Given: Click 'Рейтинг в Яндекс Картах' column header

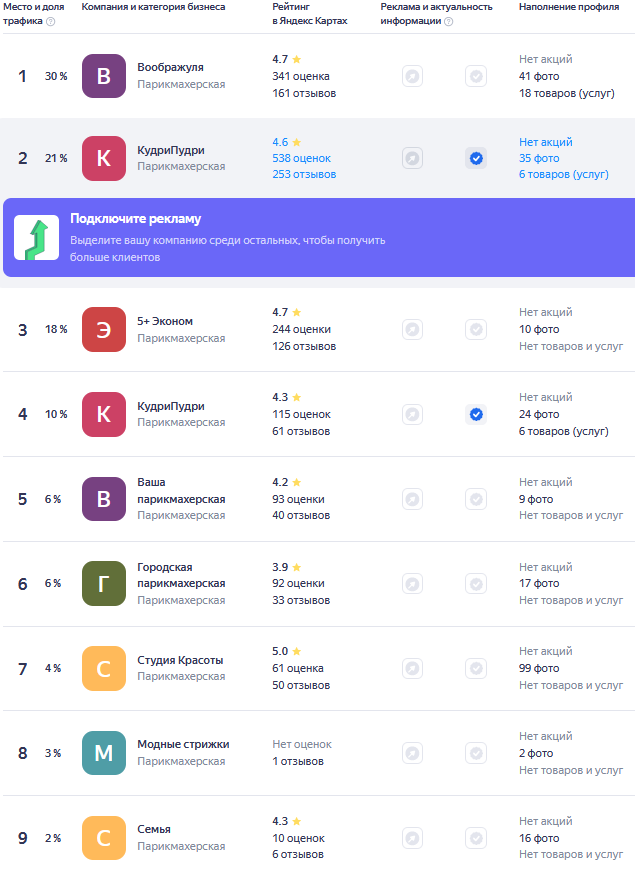Looking at the screenshot, I should [310, 14].
